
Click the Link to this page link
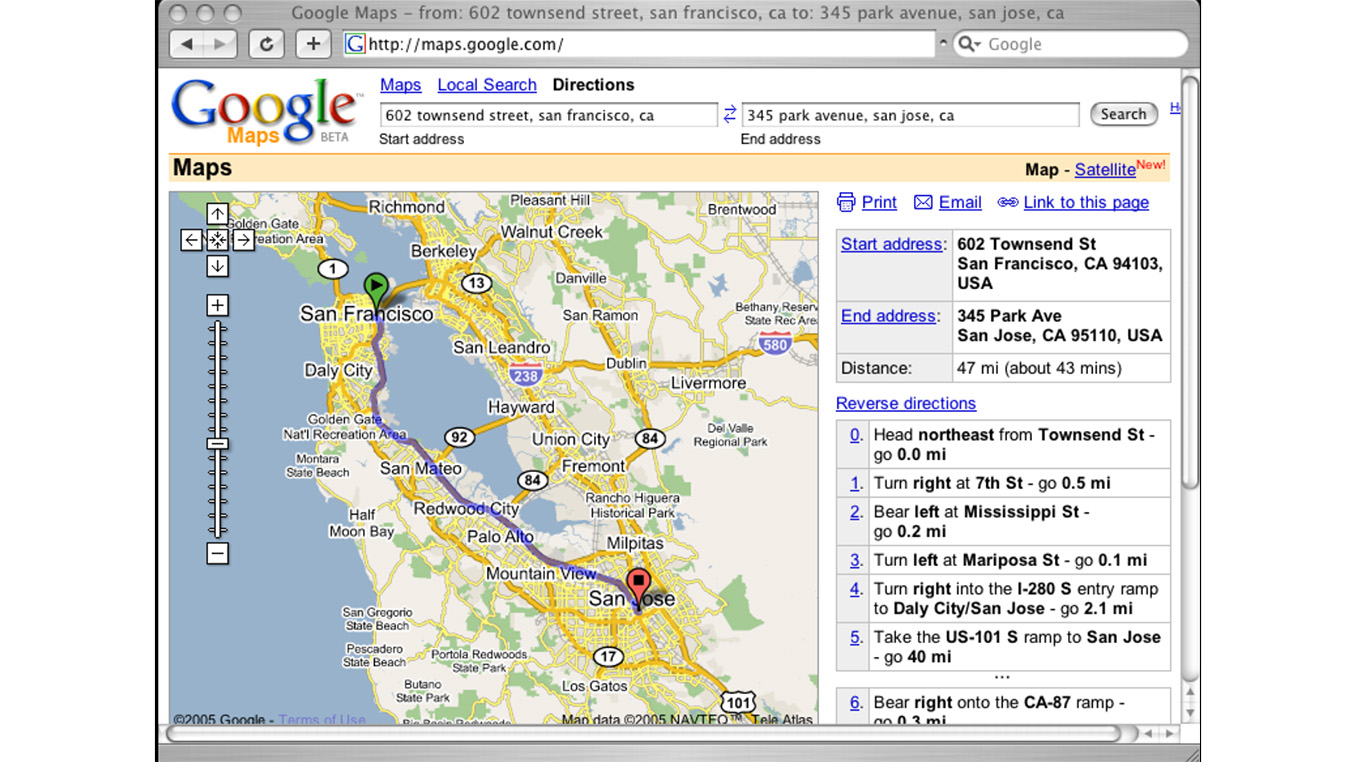(1086, 202)
